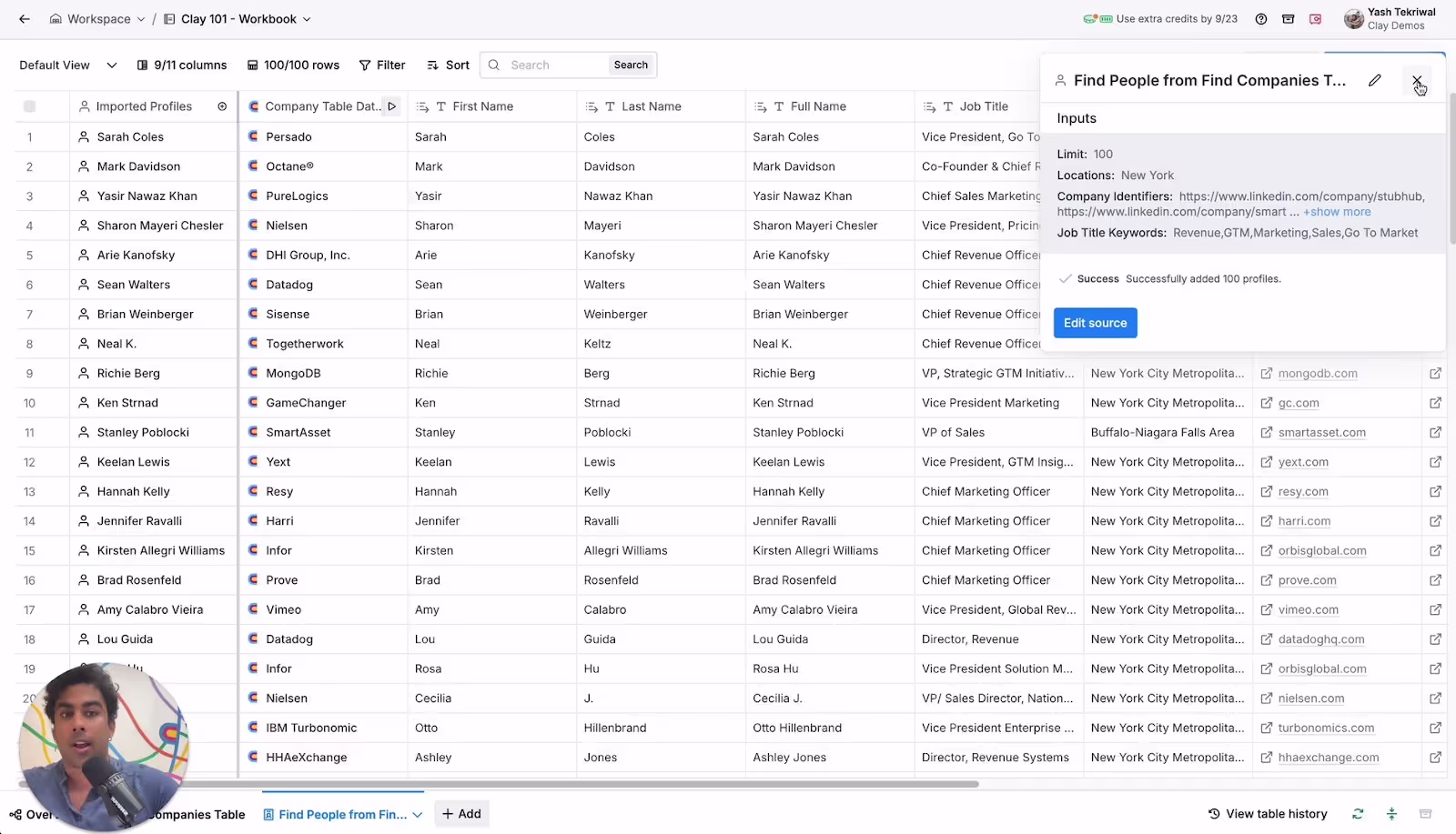Click the First Name column header
Screen dimensions: 1456x834
[x=491, y=106]
